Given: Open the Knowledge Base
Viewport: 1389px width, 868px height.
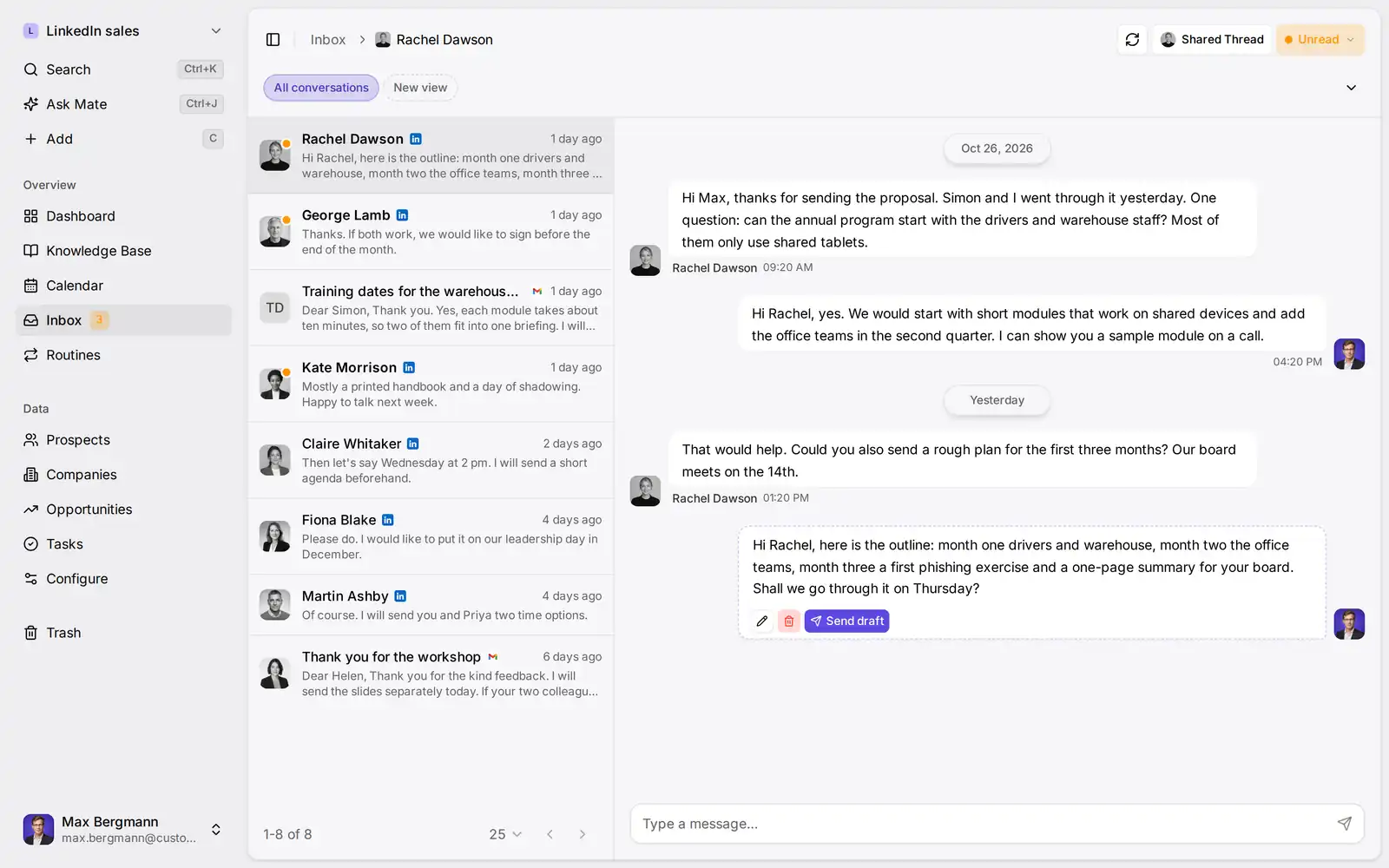Looking at the screenshot, I should coord(123,251).
